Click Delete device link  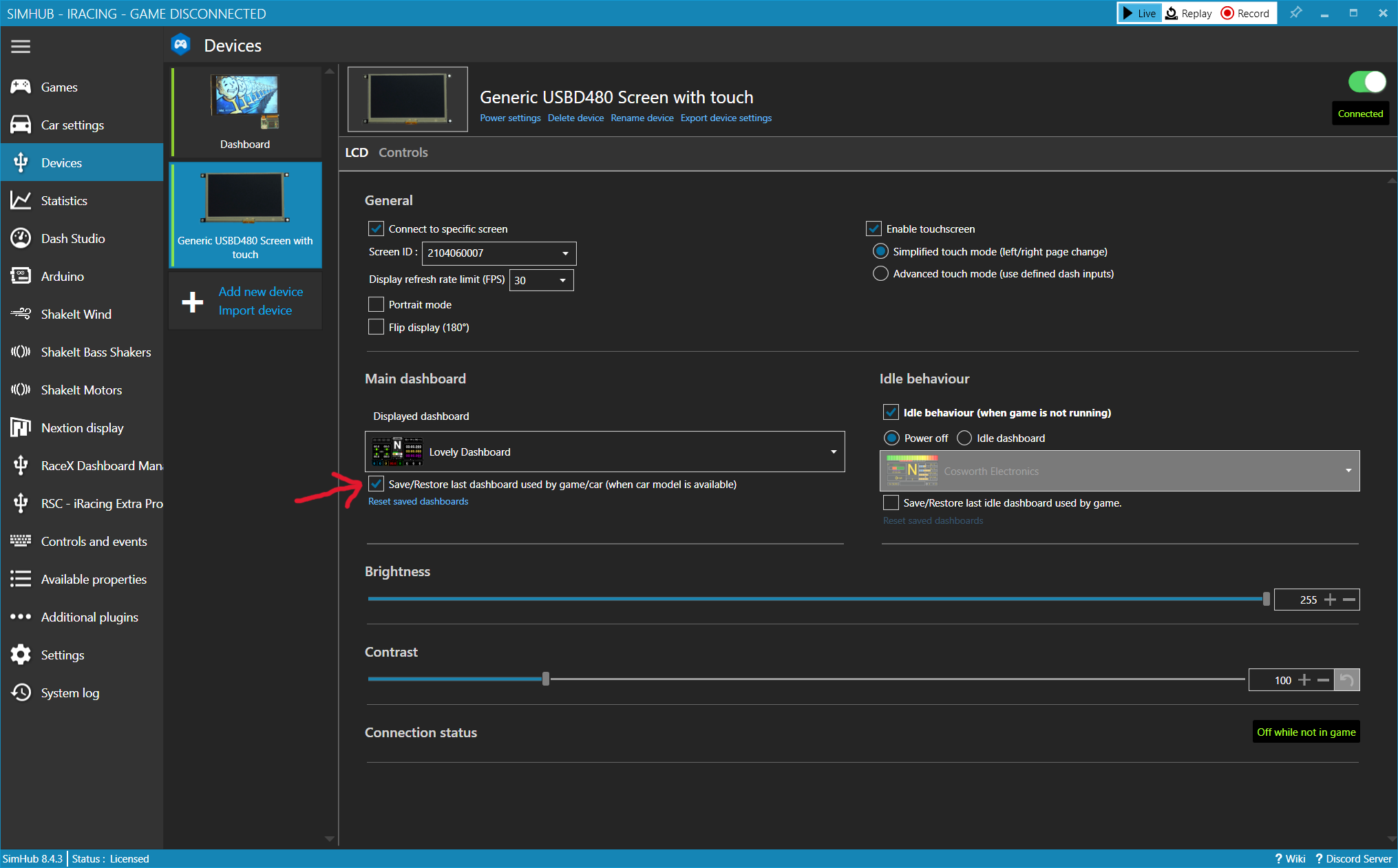(575, 118)
